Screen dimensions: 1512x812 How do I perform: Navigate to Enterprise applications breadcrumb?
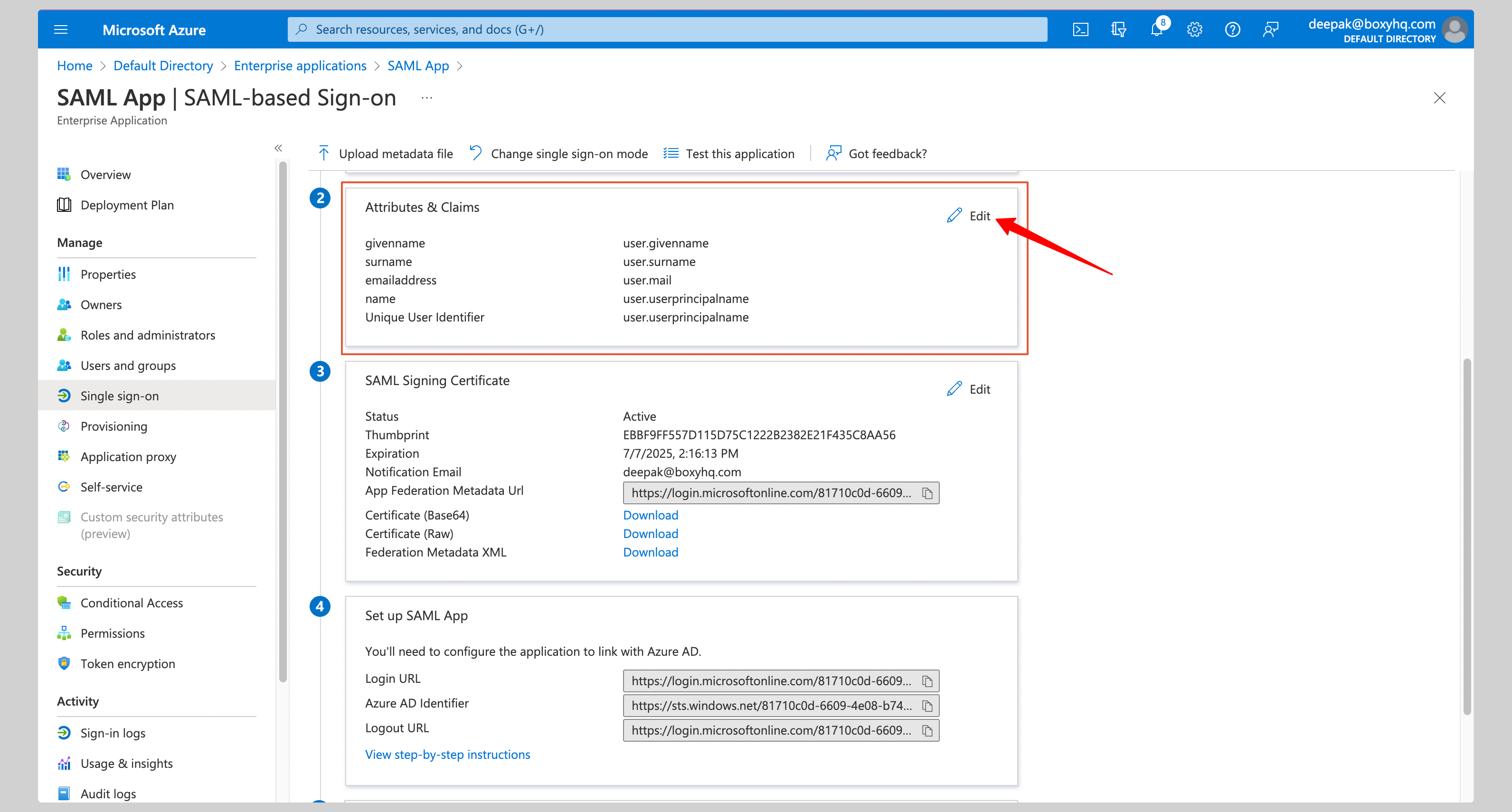[300, 65]
